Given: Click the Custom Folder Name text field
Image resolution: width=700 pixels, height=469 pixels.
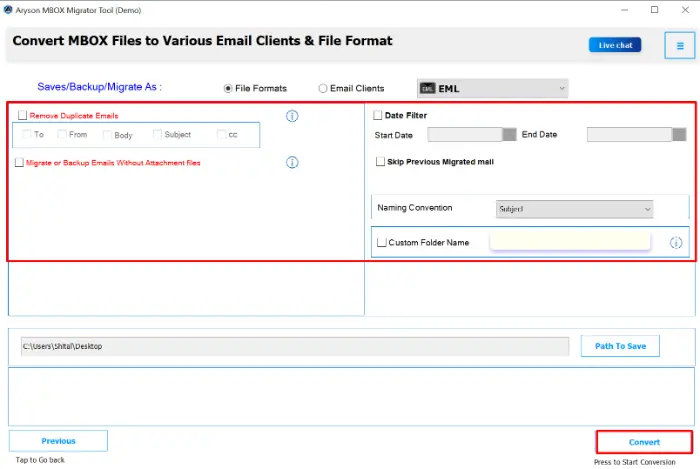Looking at the screenshot, I should click(570, 242).
